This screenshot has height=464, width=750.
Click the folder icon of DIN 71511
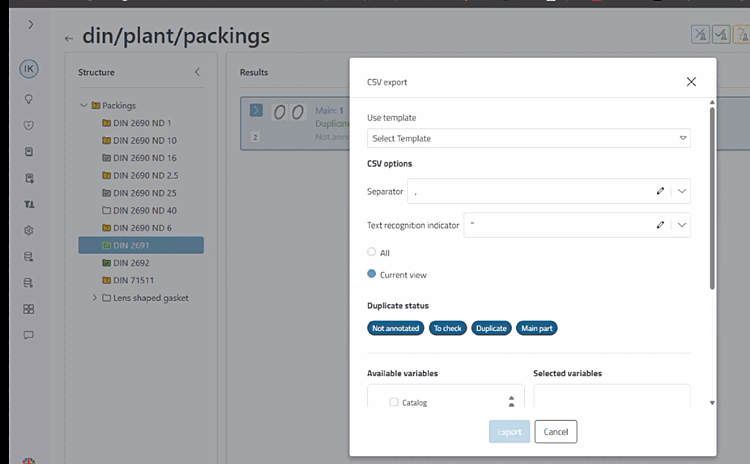[x=107, y=280]
